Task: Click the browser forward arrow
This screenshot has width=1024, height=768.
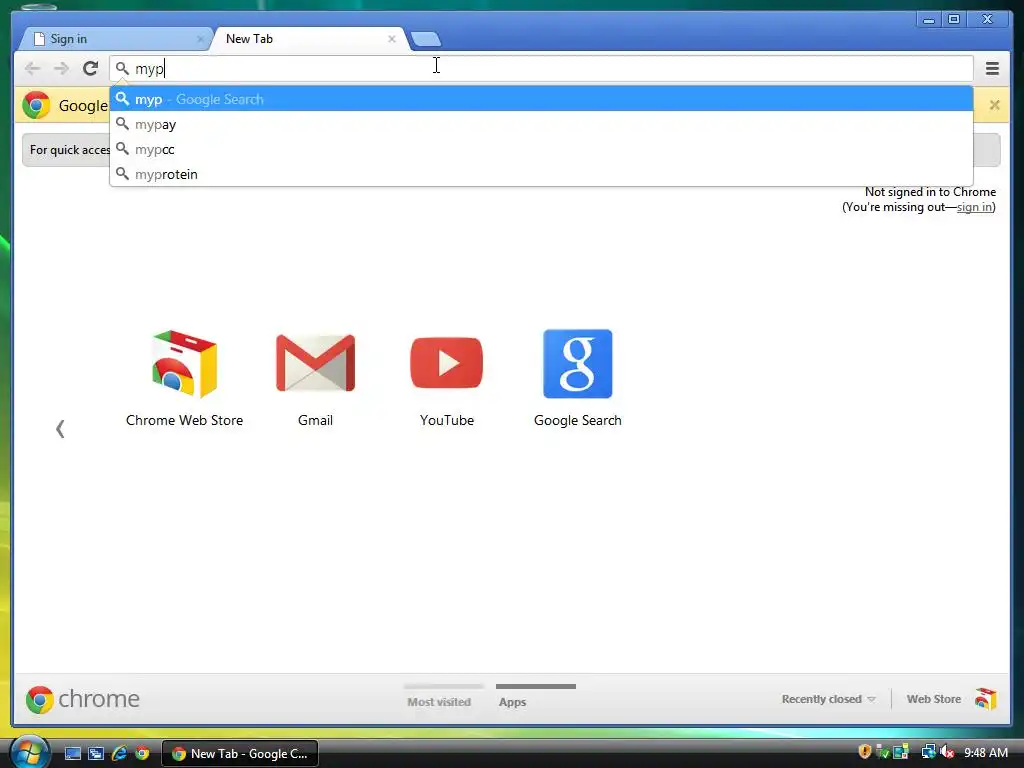Action: 61,69
